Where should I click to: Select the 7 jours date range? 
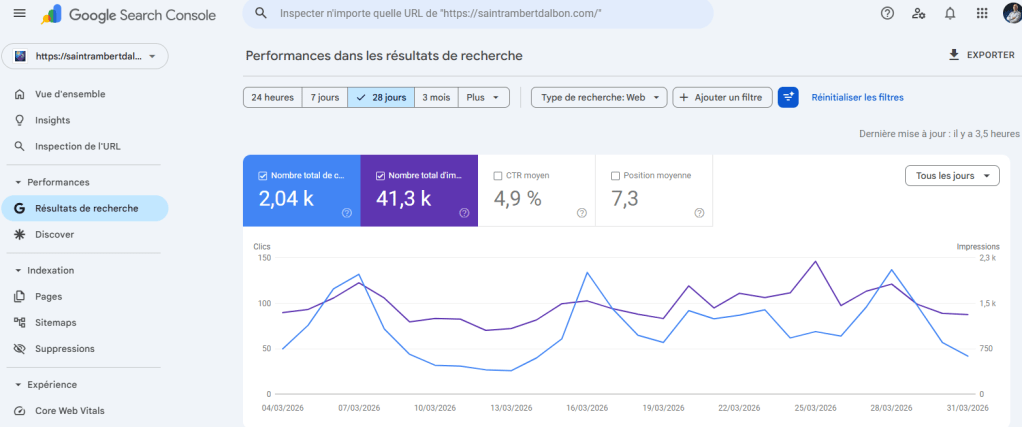(324, 97)
